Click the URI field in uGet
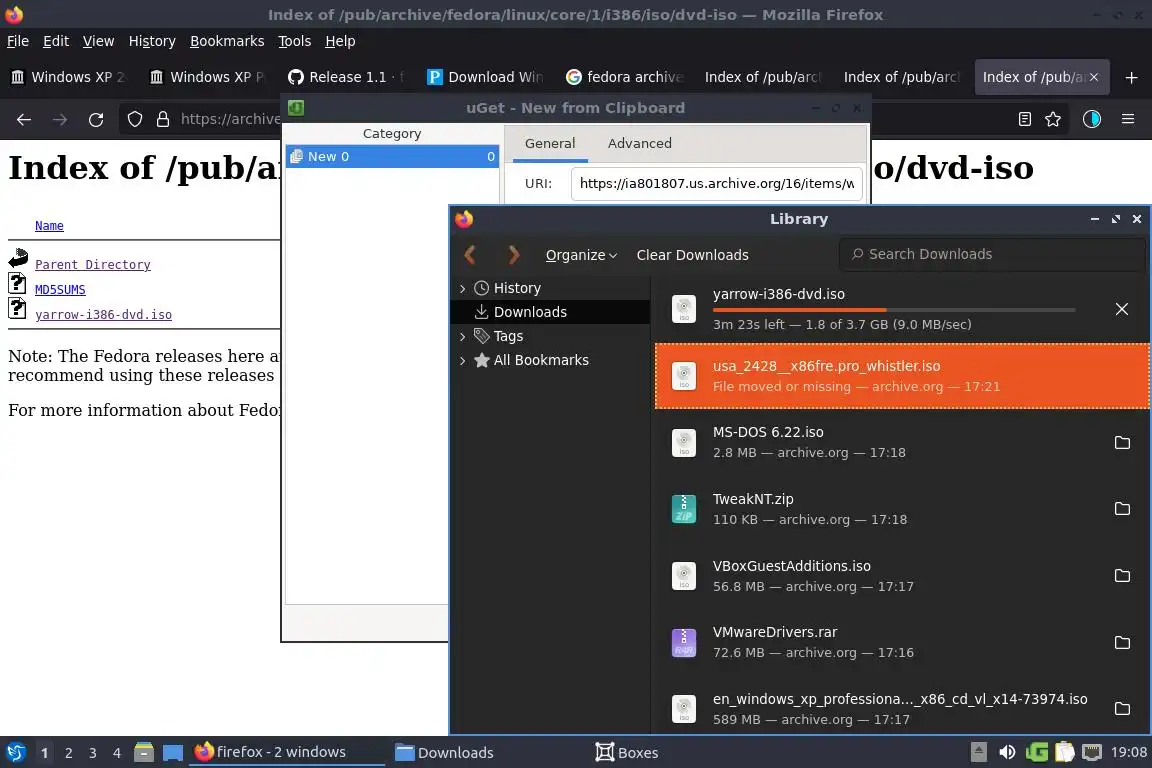Image resolution: width=1152 pixels, height=768 pixels. [716, 184]
